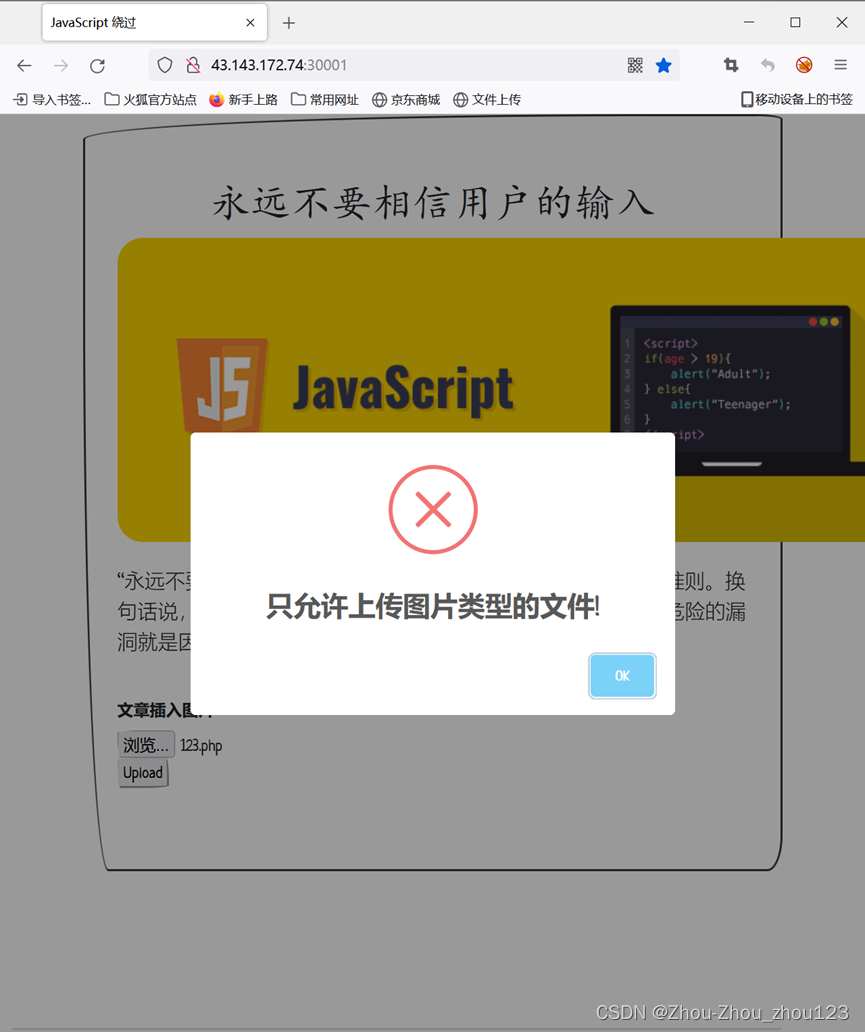This screenshot has width=865, height=1032.
Task: Click the 123.php file name text
Action: tap(201, 746)
